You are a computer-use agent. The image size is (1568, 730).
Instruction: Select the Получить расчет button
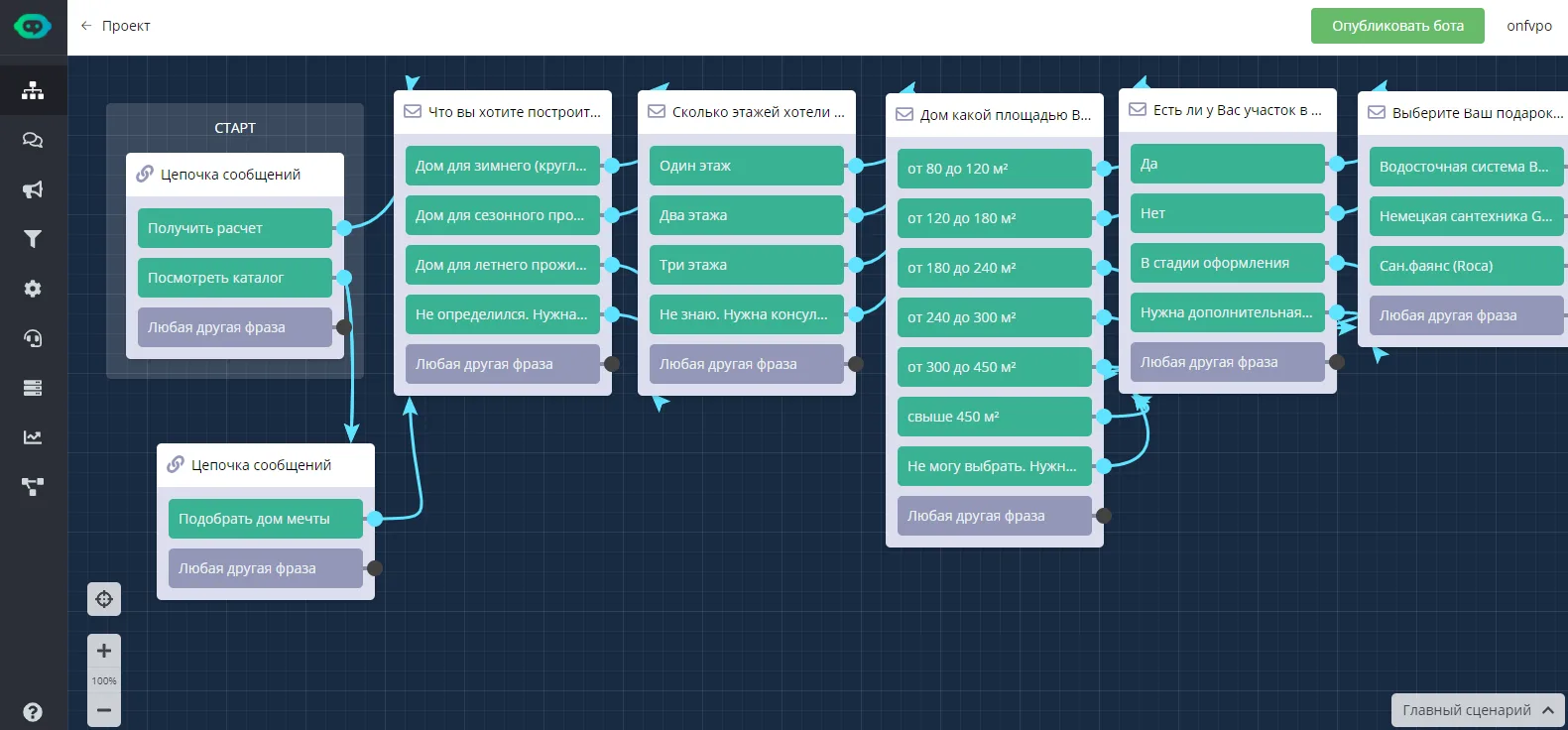tap(235, 228)
